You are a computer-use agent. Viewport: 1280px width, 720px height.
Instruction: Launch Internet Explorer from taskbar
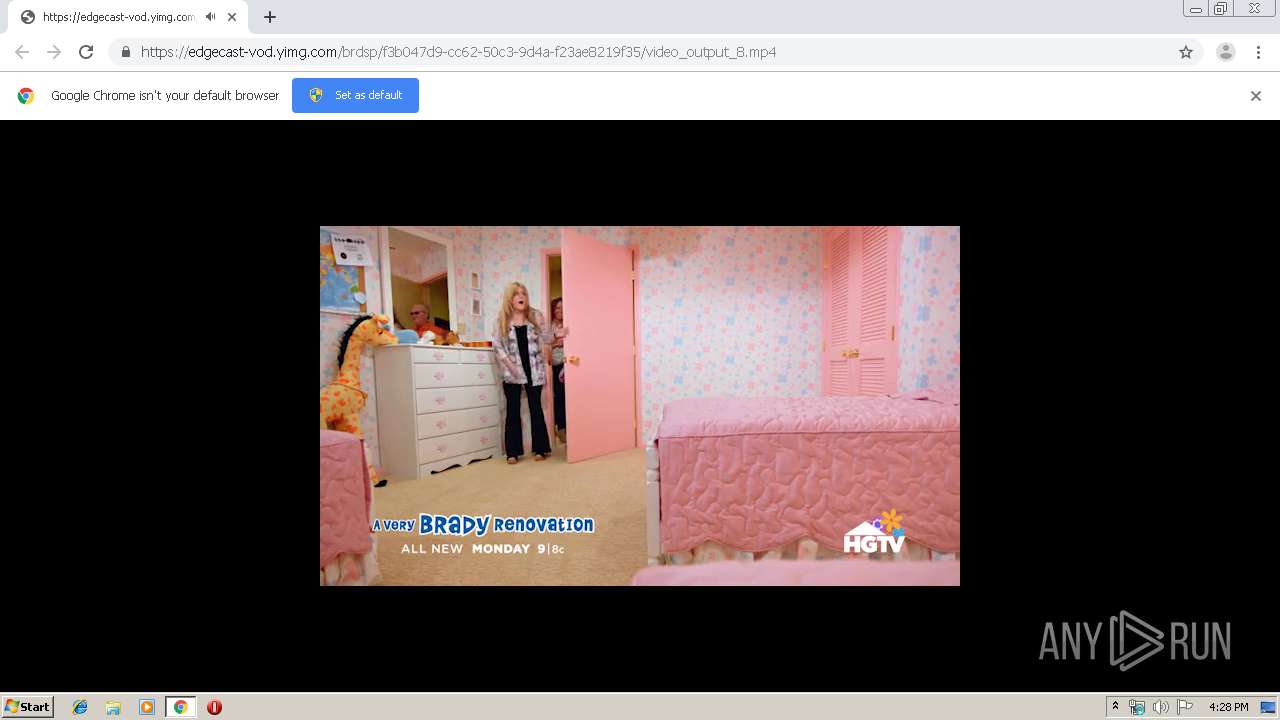[80, 707]
